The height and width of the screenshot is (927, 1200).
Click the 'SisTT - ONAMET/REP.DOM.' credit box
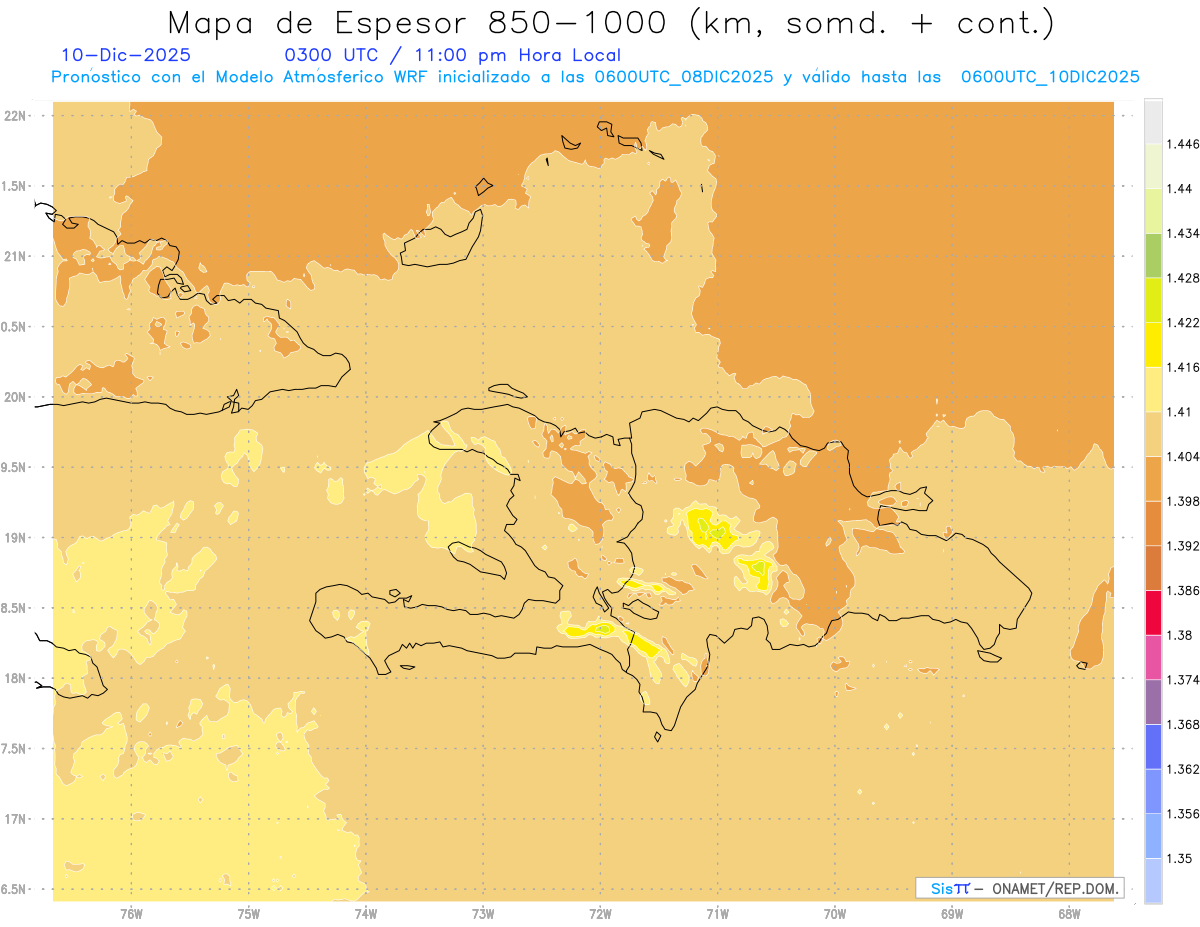pos(1020,888)
